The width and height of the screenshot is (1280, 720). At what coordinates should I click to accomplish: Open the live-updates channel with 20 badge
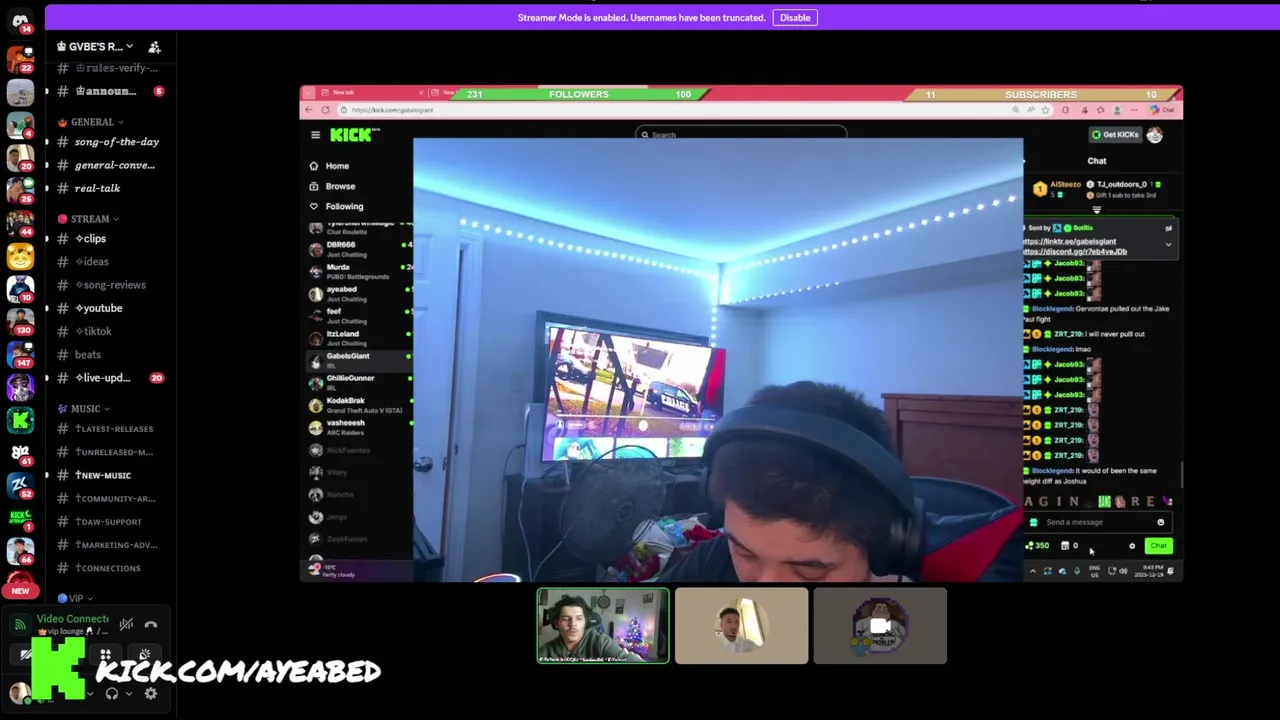click(108, 378)
